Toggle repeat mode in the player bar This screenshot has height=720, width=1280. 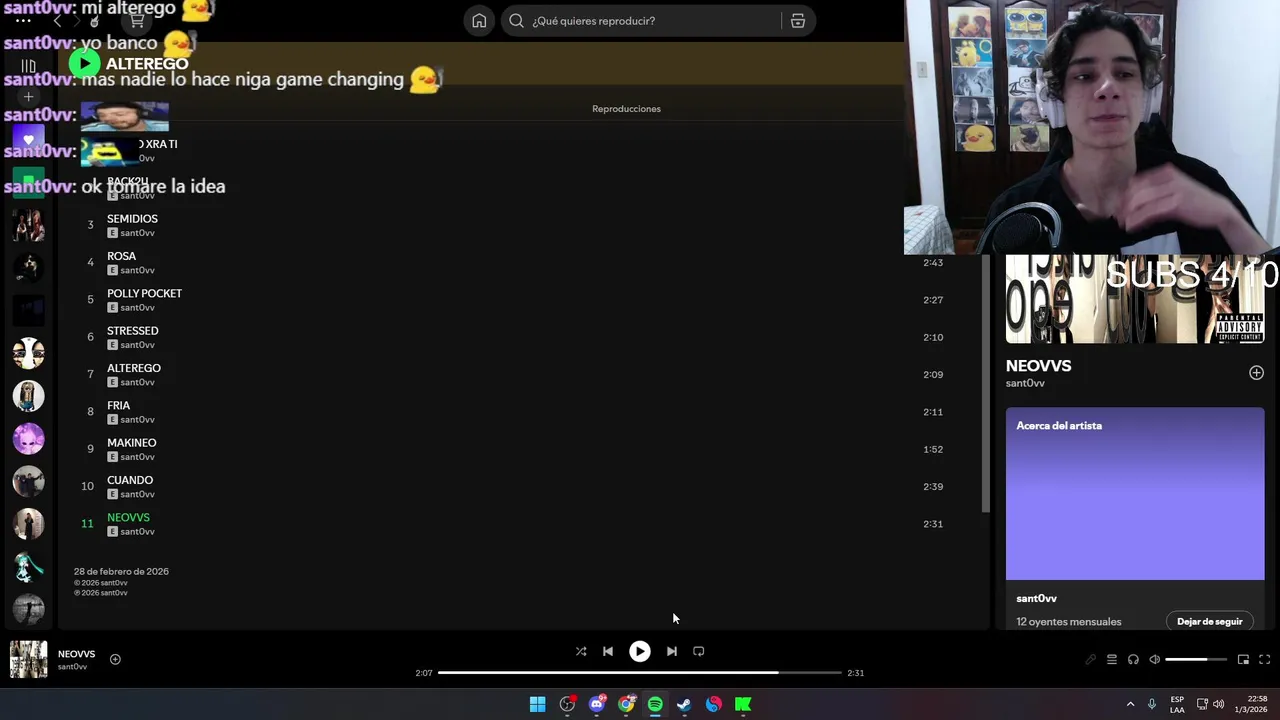point(699,651)
